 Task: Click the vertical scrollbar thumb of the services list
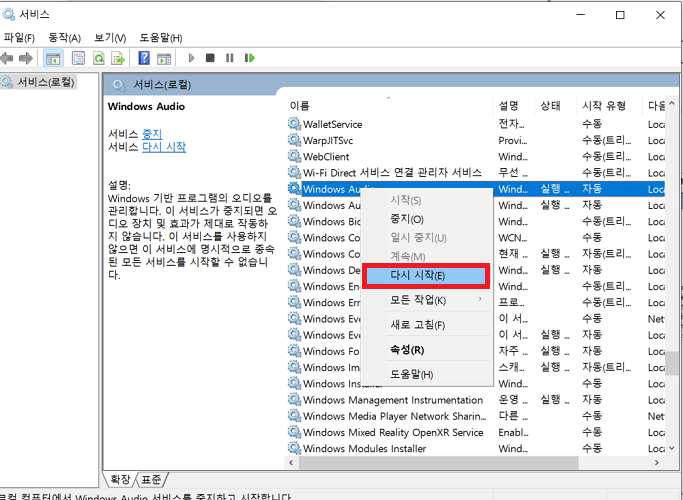click(672, 361)
